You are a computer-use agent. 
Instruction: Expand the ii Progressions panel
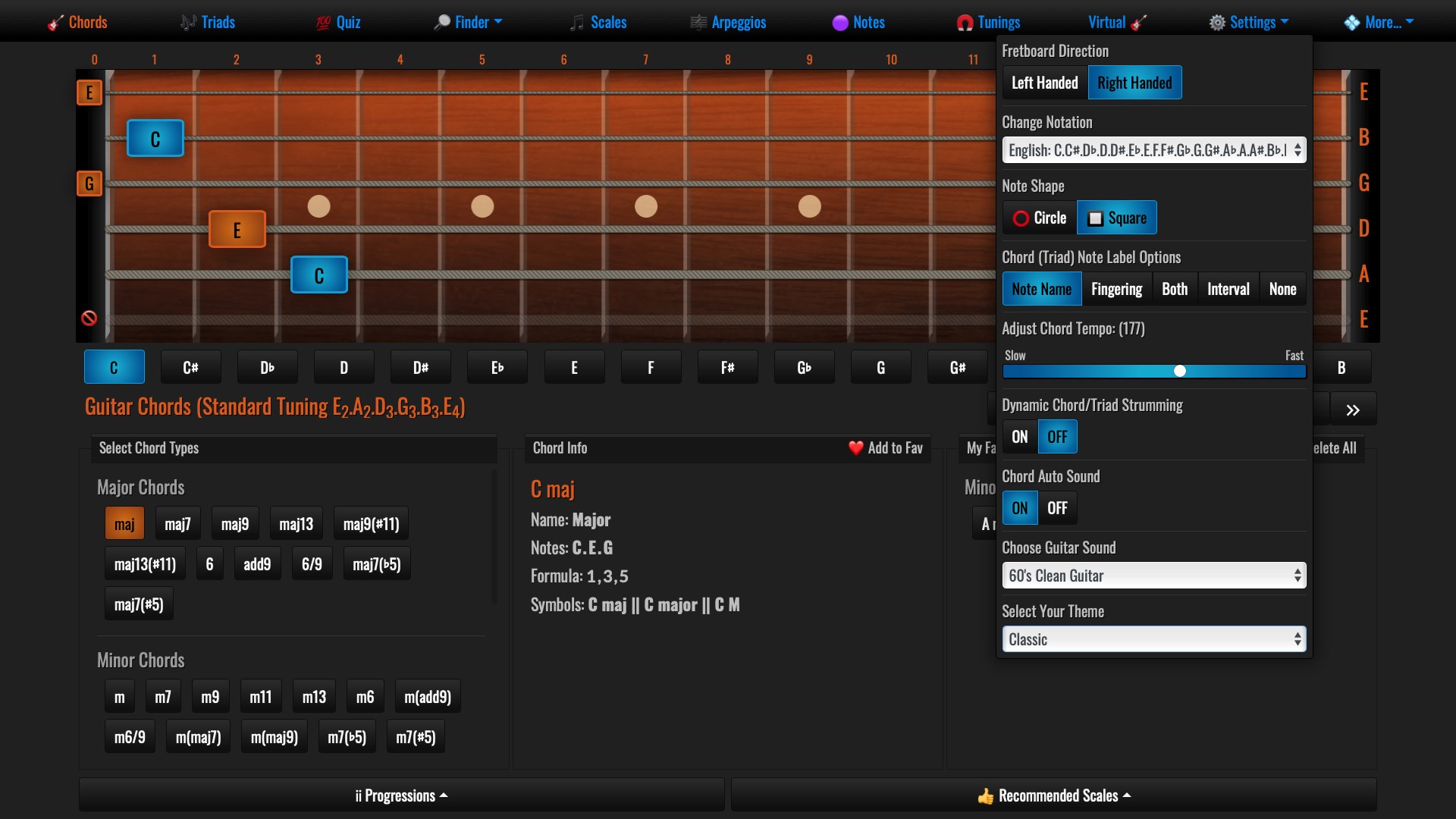click(402, 795)
